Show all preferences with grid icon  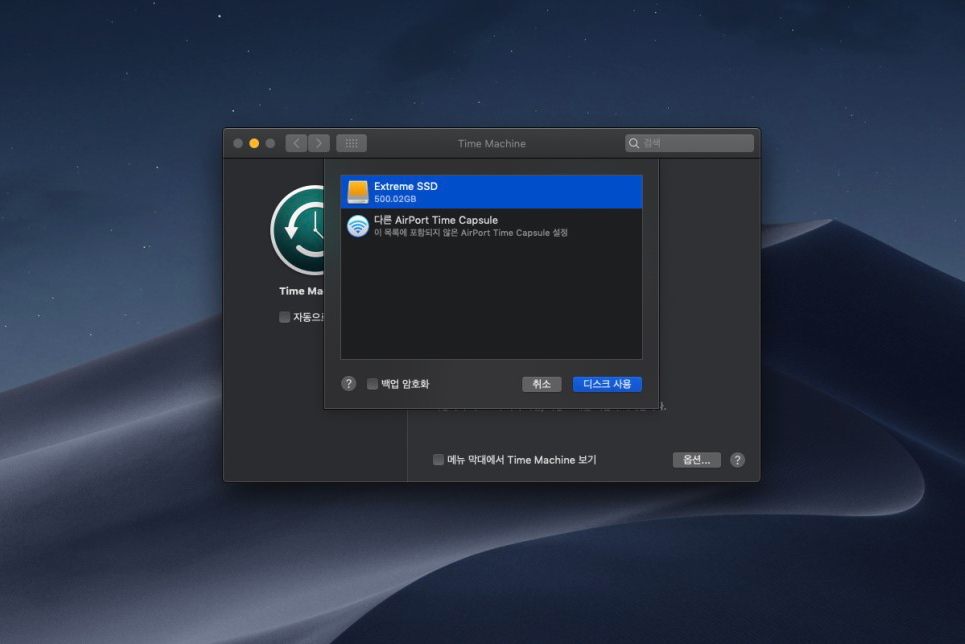tap(351, 143)
